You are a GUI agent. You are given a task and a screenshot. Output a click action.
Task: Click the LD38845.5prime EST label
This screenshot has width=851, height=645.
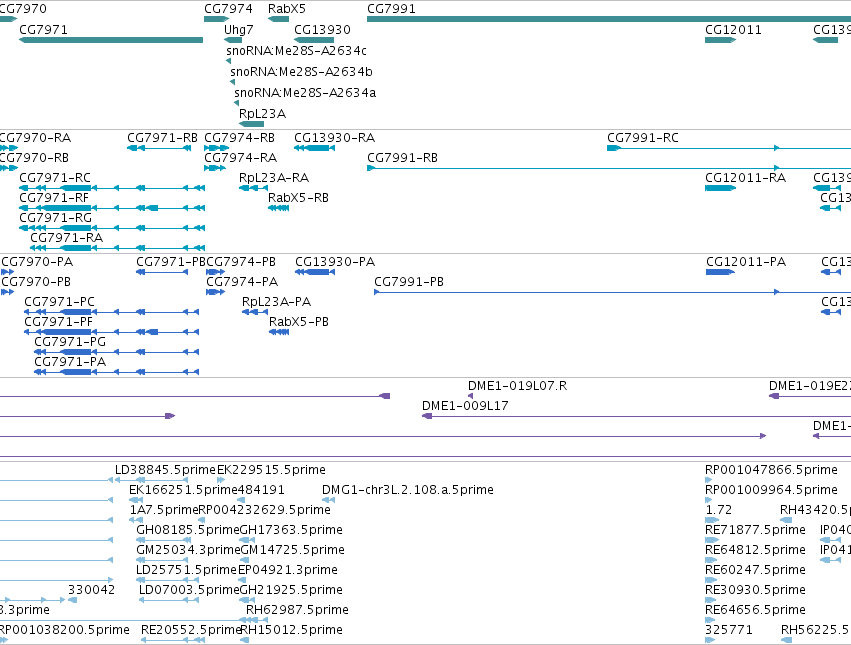166,470
